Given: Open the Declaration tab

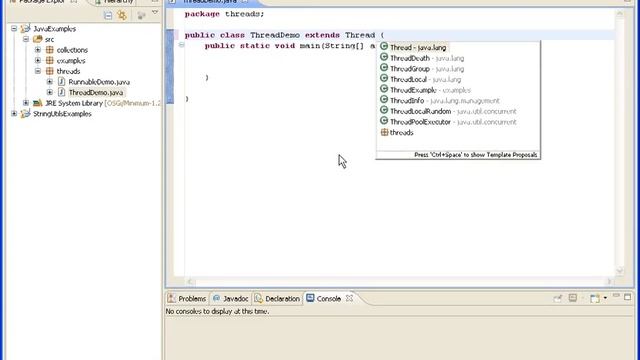Looking at the screenshot, I should 277,299.
